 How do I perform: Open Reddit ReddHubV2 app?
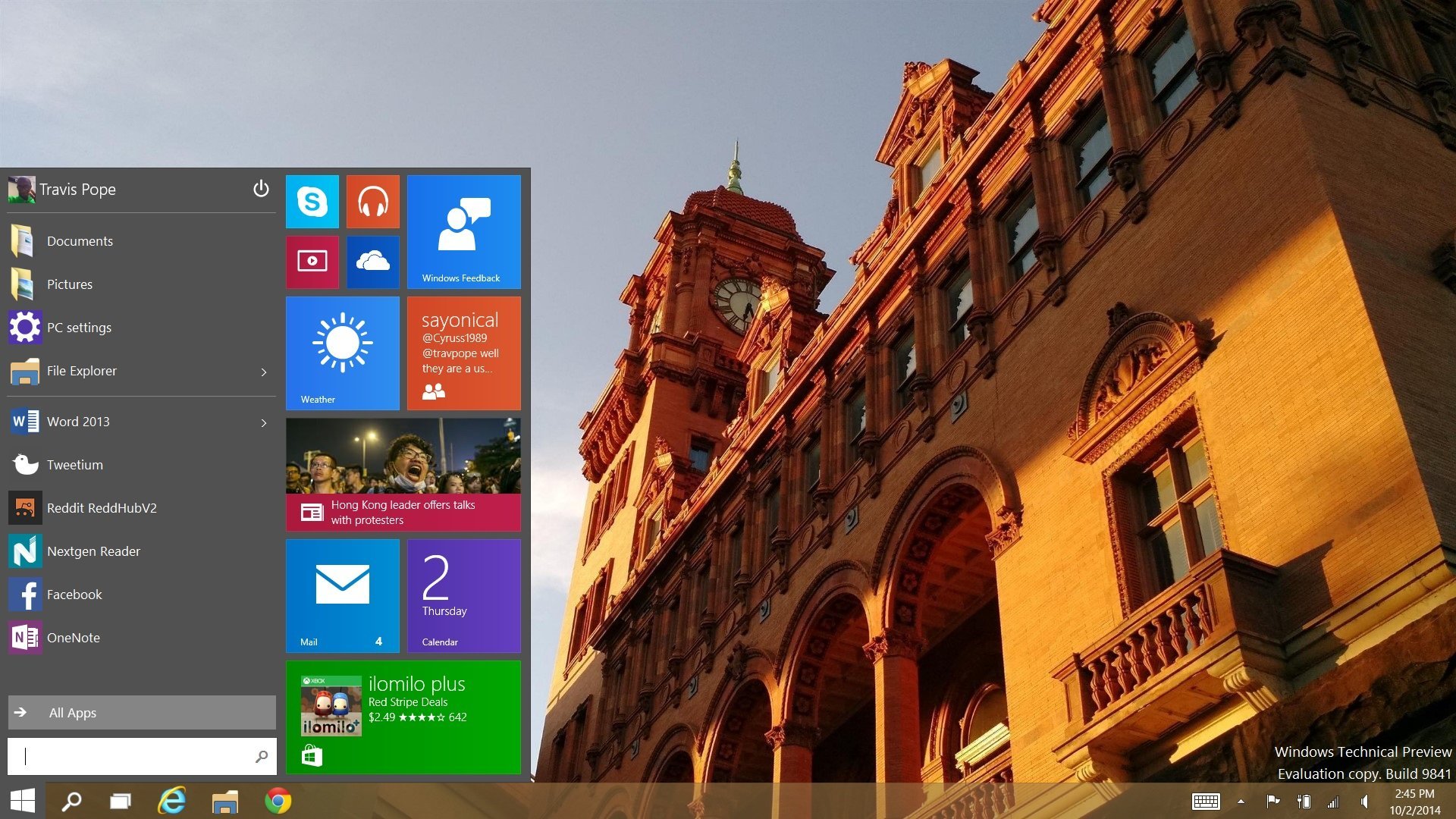pos(142,508)
